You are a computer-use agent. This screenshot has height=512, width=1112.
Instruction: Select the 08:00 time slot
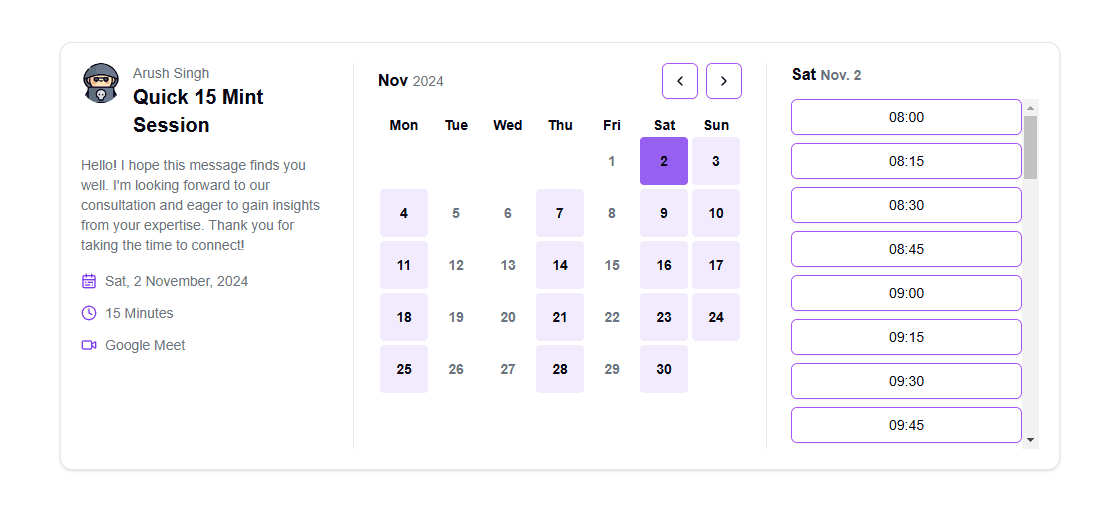[x=906, y=117]
